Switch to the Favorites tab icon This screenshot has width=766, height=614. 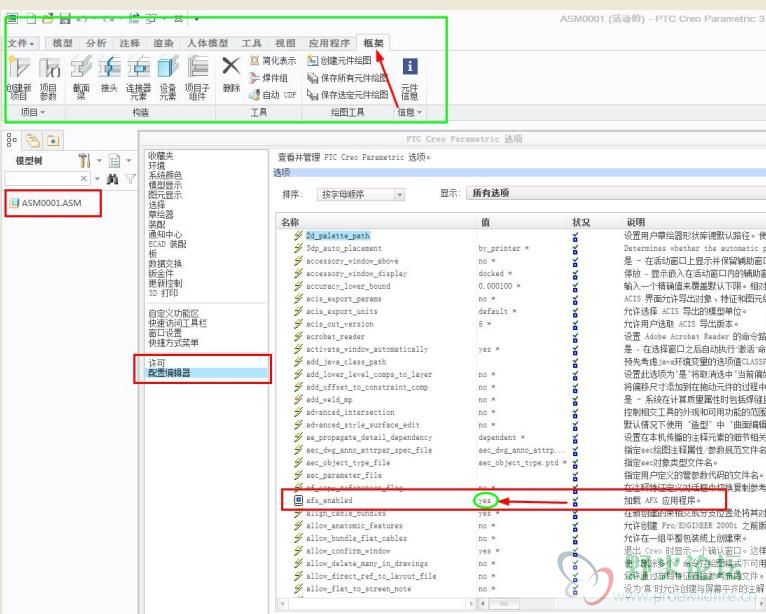pos(53,141)
